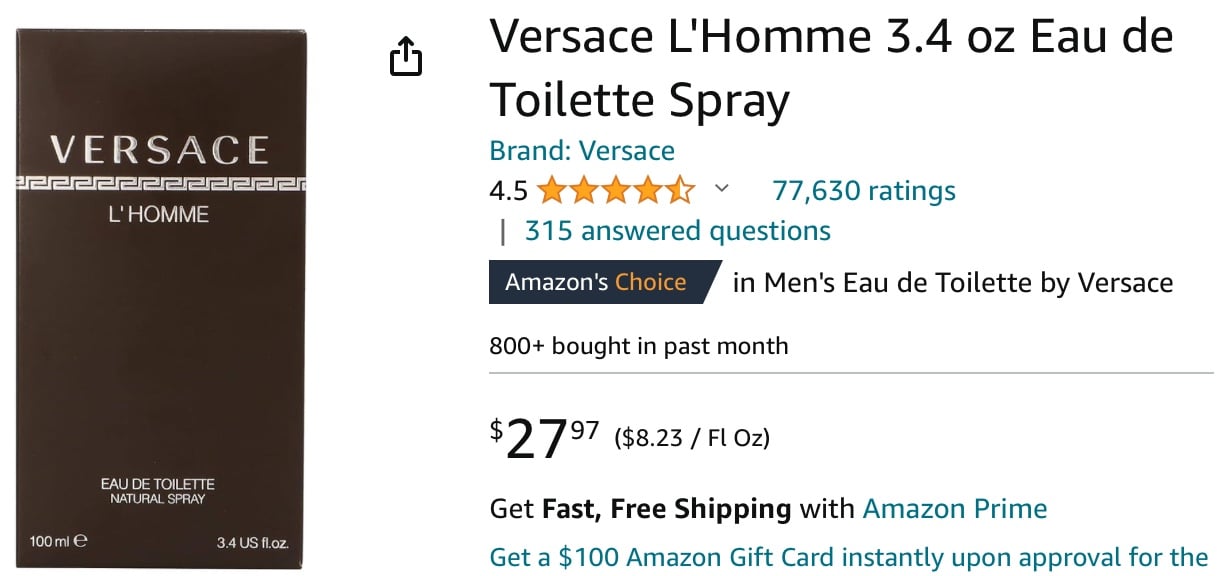This screenshot has height=576, width=1217.
Task: Open the 77,630 ratings link
Action: (x=863, y=190)
